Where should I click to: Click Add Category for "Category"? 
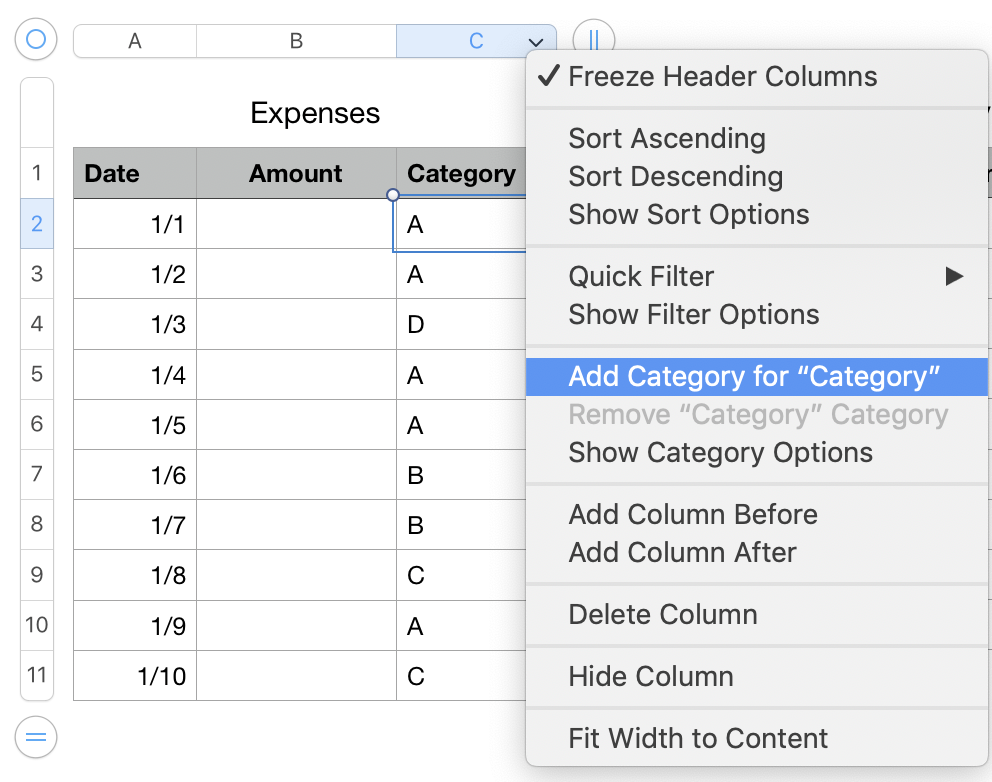coord(755,377)
